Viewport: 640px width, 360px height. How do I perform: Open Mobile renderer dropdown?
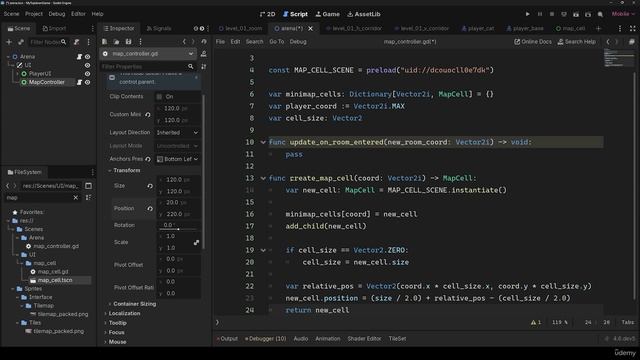click(x=623, y=14)
